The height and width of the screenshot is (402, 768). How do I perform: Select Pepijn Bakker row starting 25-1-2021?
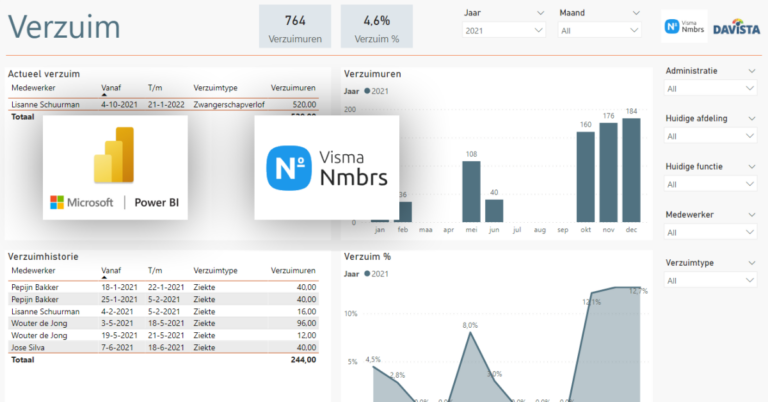(x=164, y=299)
